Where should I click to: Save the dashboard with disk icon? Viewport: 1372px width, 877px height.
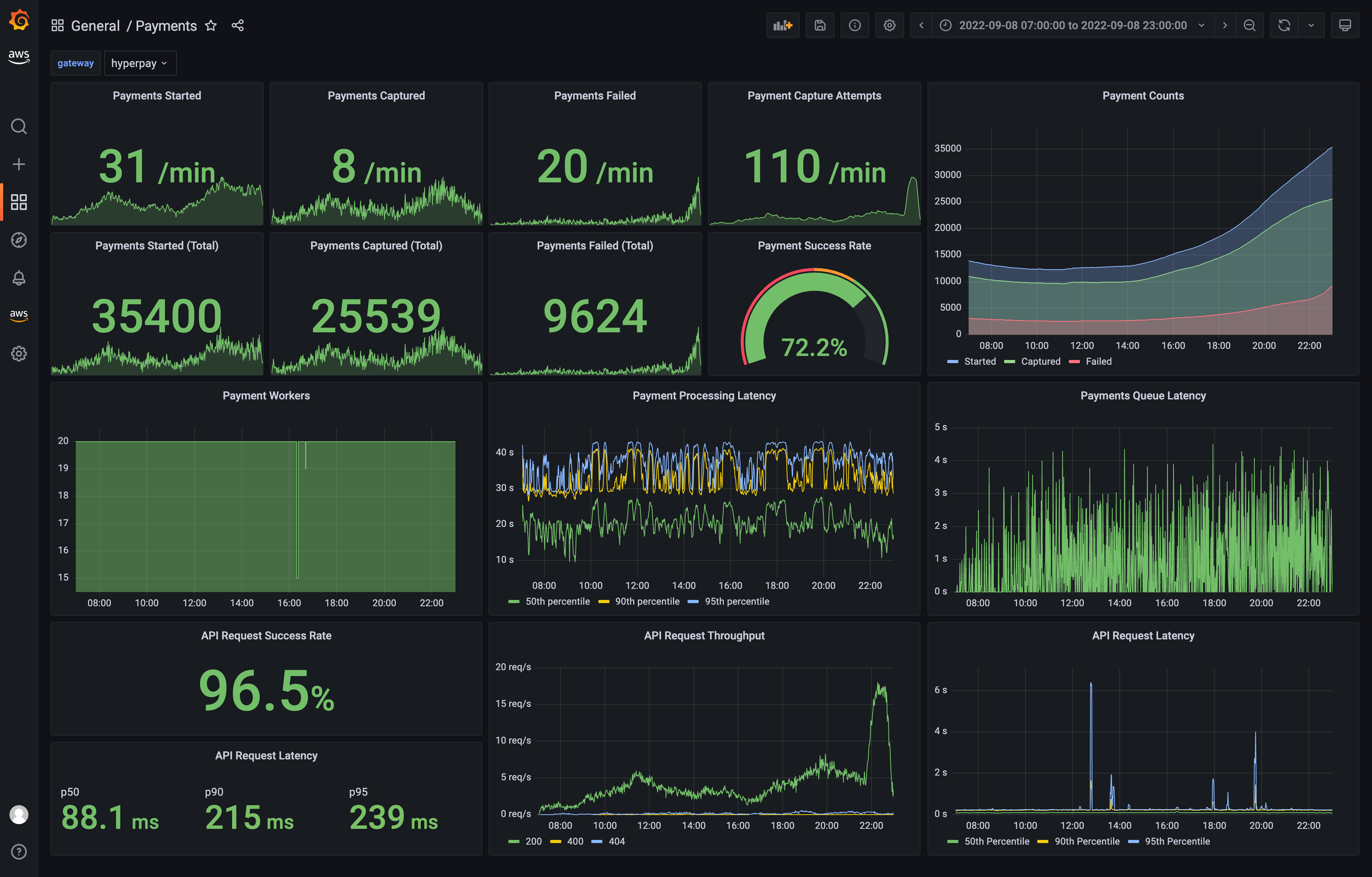(x=820, y=25)
